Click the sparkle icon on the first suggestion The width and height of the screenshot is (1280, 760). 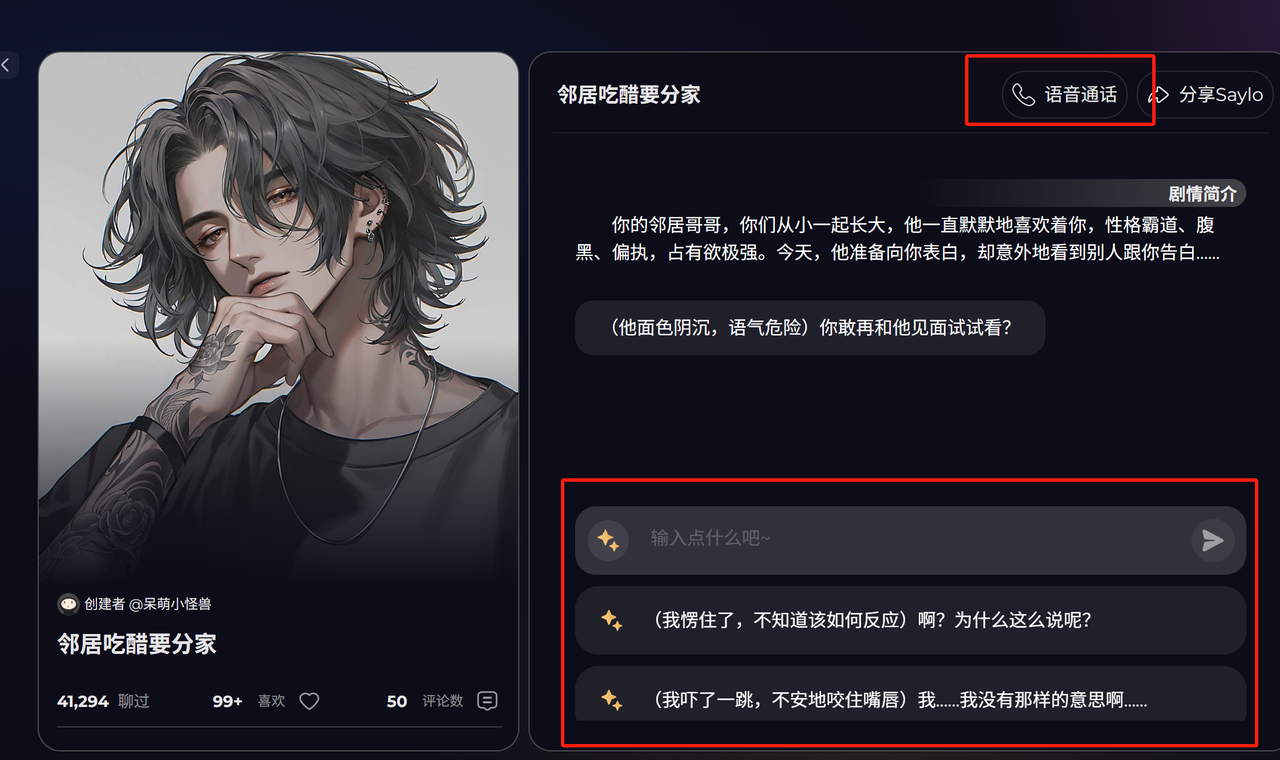tap(611, 621)
